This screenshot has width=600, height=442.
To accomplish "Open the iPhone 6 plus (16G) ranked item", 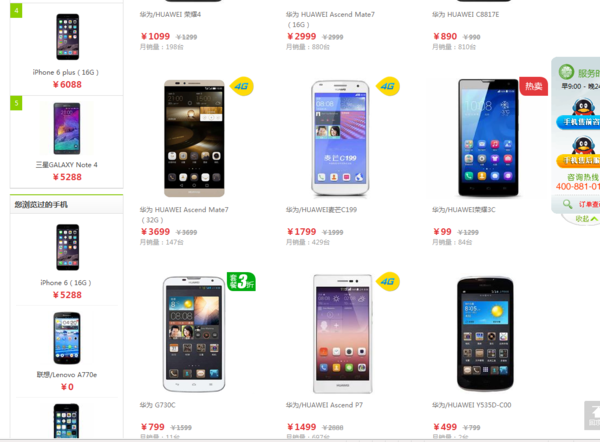I will tap(66, 72).
